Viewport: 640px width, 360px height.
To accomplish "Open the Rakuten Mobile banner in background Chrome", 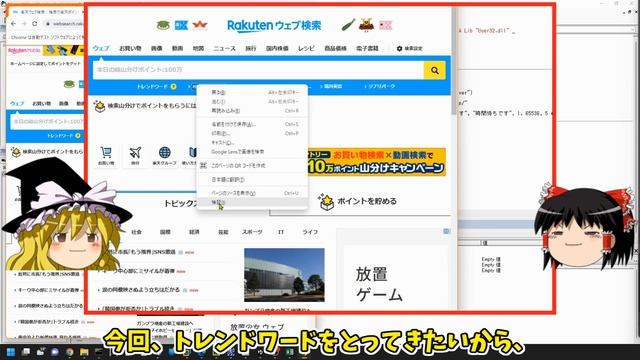I will pos(46,51).
